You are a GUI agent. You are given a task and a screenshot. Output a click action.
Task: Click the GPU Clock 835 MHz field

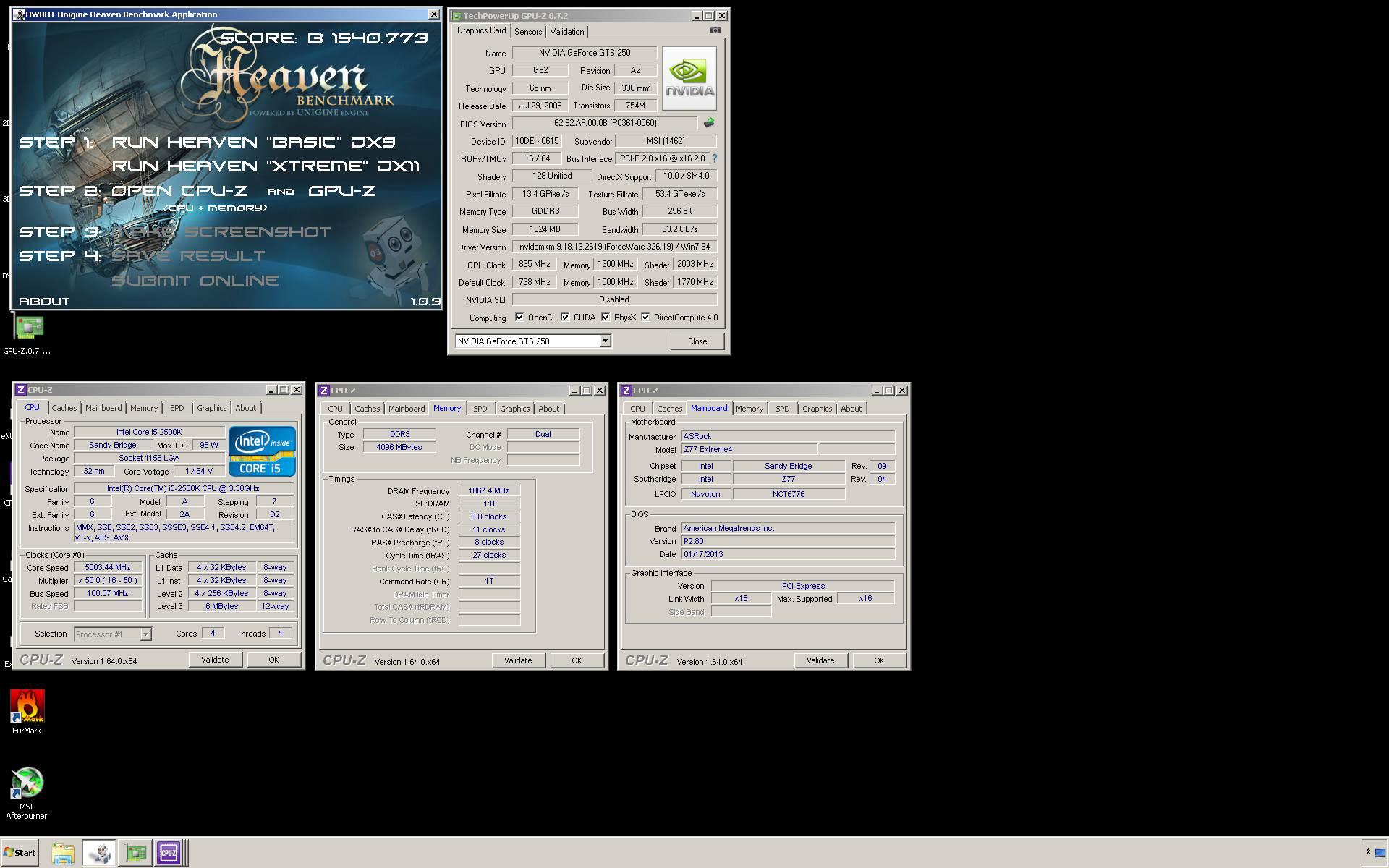(535, 265)
